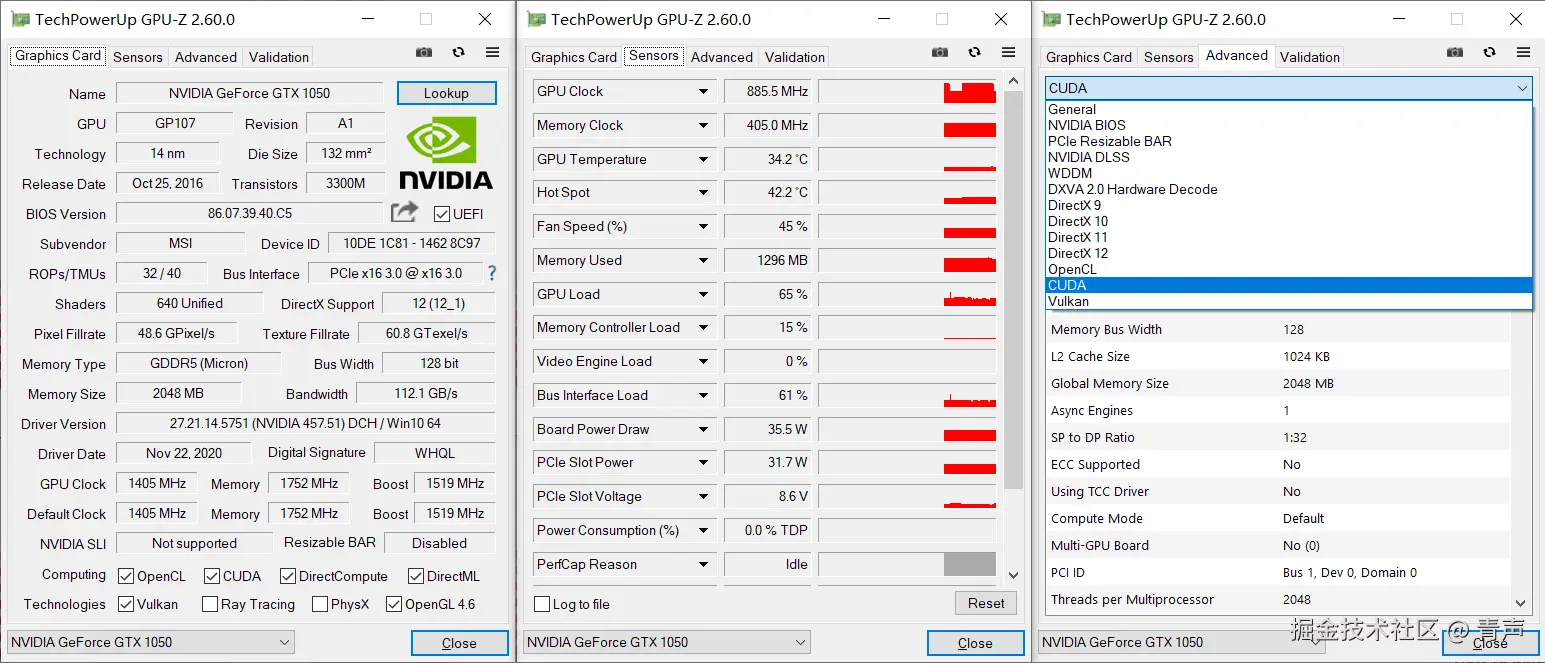Switch to Sensors tab in Graphics Card window
The height and width of the screenshot is (663, 1545).
coord(138,57)
